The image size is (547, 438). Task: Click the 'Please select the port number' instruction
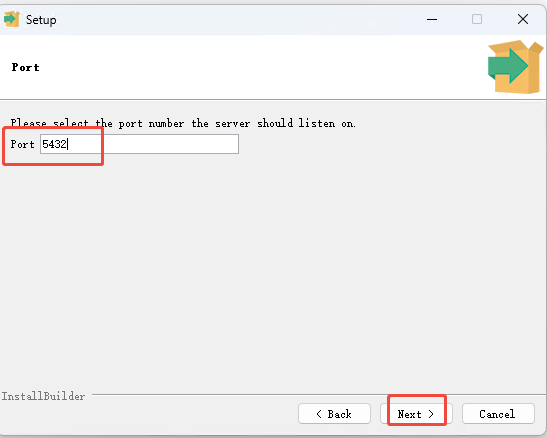(x=183, y=123)
